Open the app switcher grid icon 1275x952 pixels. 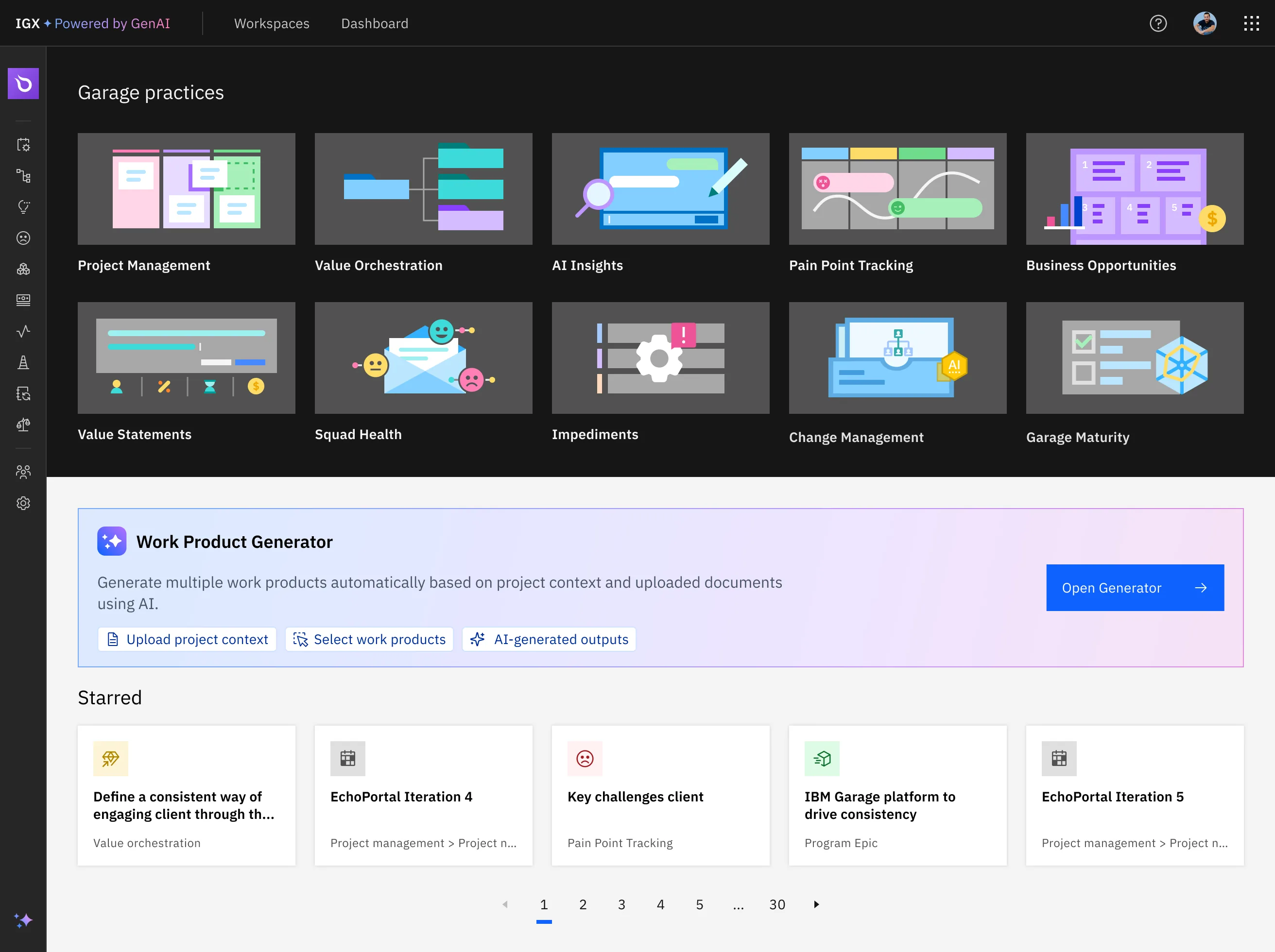point(1251,23)
